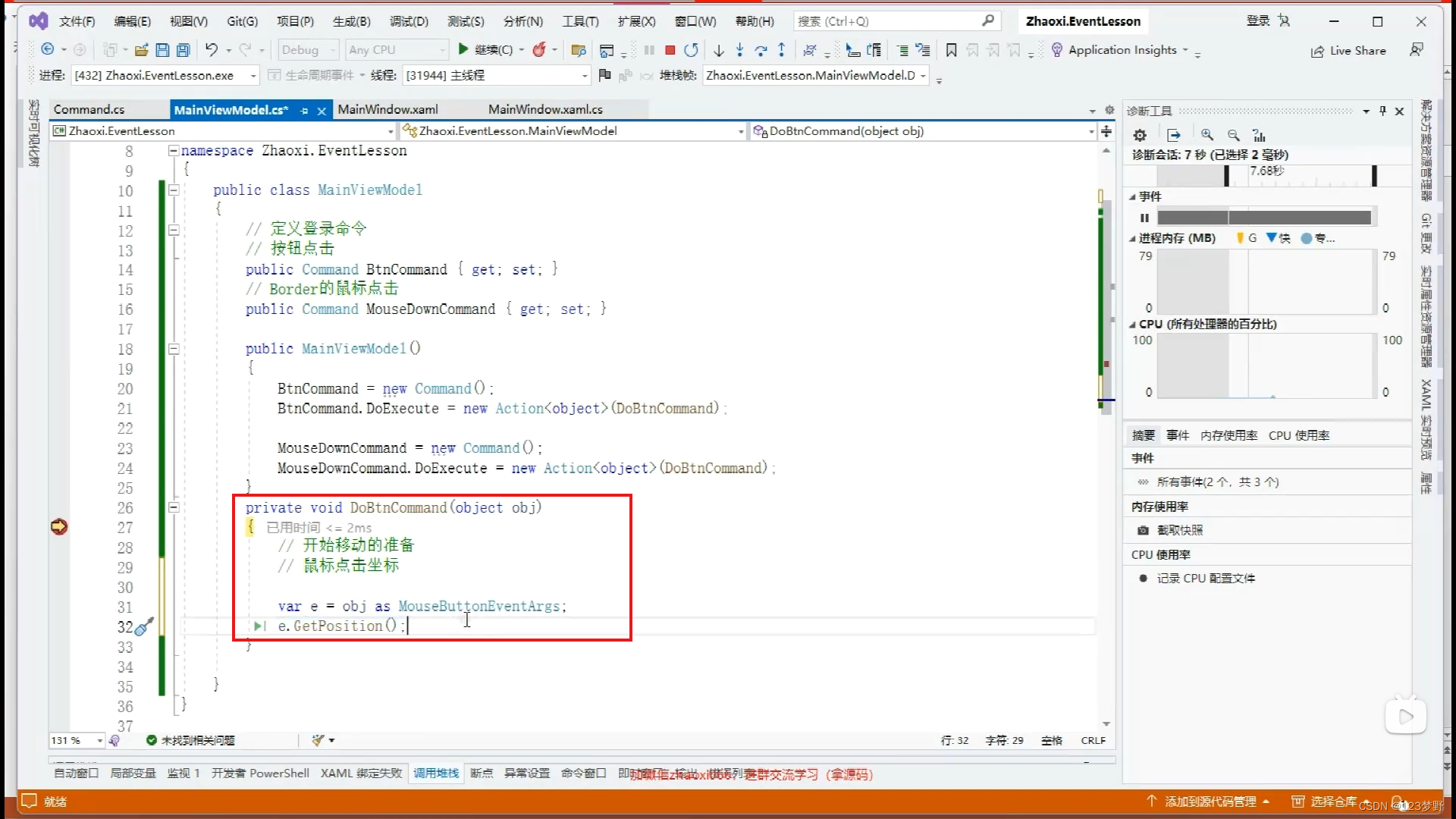Click the split editor icon beside DoBtnCommand dropdown

click(x=1106, y=131)
